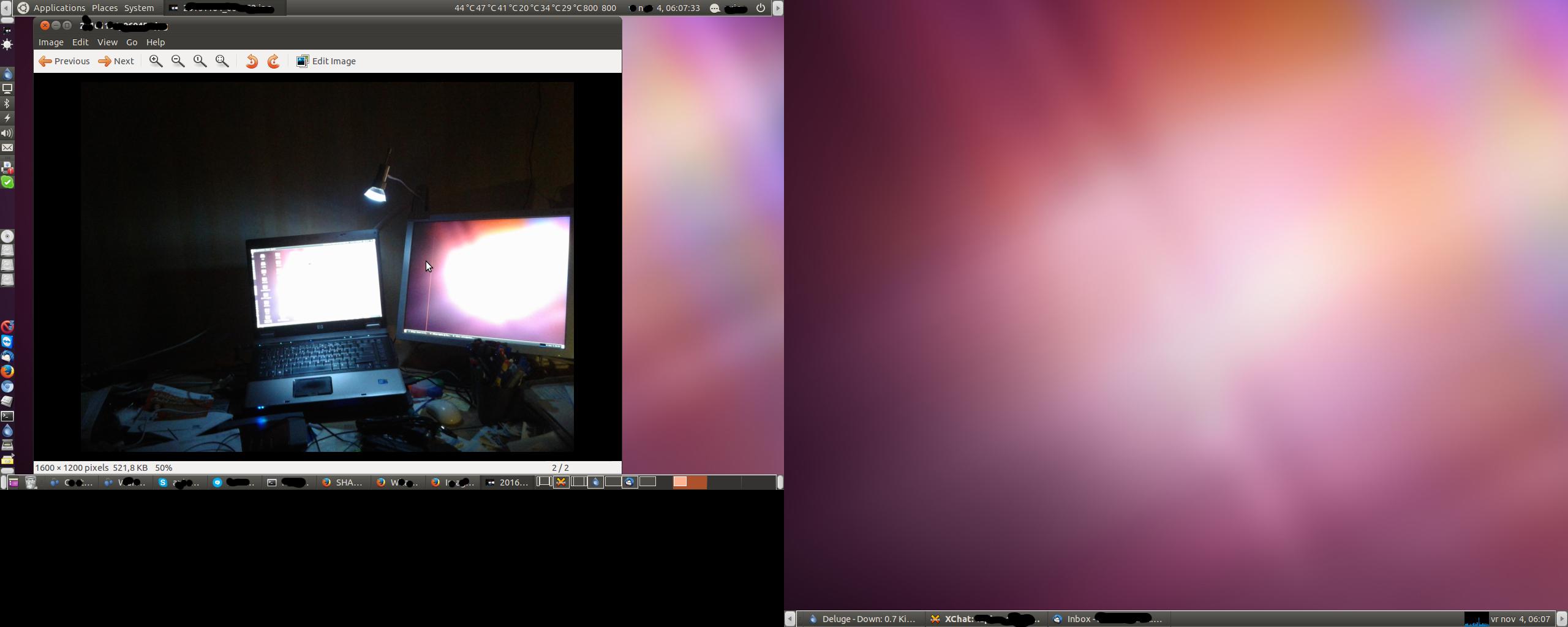1568x627 pixels.
Task: Click the power button in top panel
Action: tap(761, 8)
